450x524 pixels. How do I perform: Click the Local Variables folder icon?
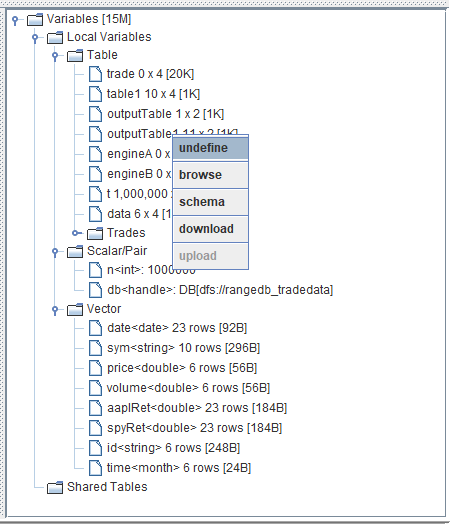coord(55,37)
